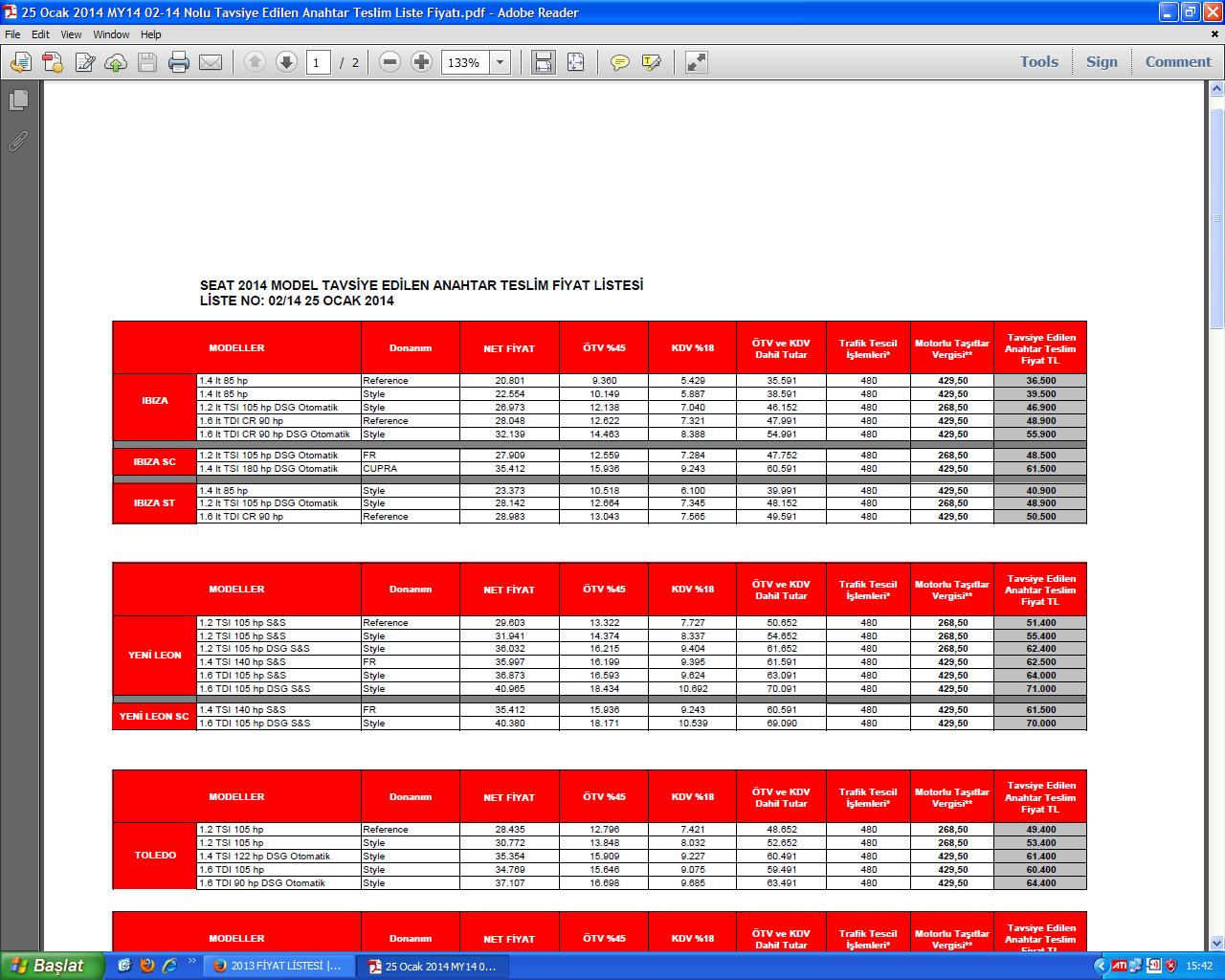
Task: Click the 'YENİ LEON SC' model cell
Action: pos(155,716)
